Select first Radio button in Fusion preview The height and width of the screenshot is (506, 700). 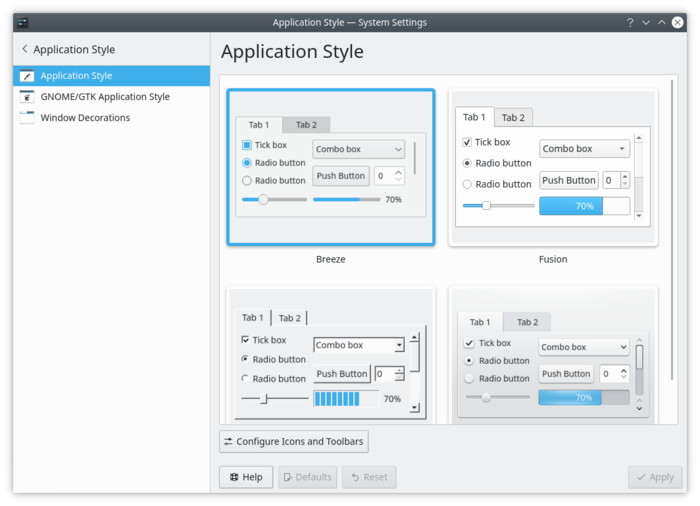tap(467, 163)
